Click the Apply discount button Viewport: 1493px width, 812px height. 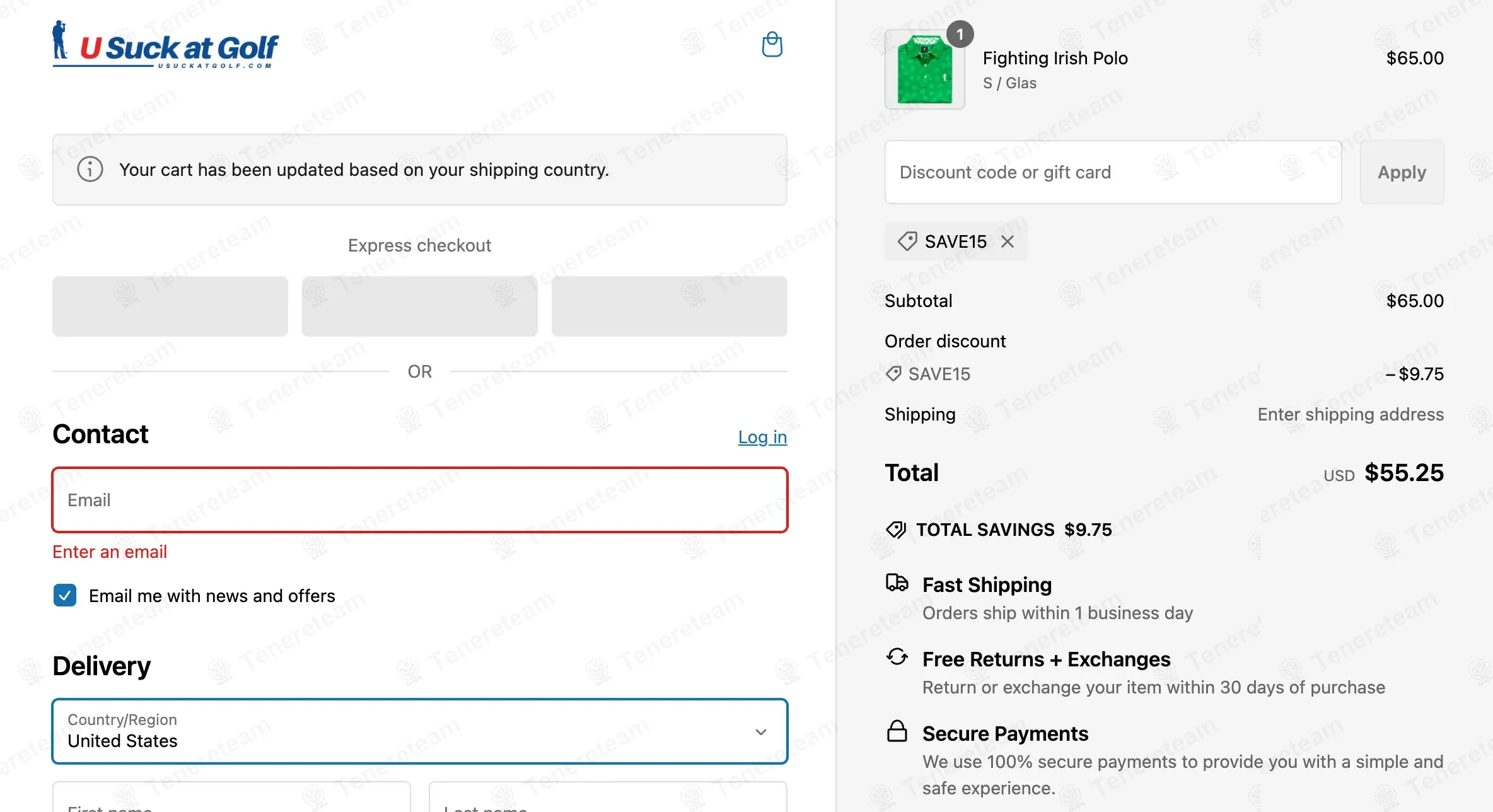pos(1402,172)
